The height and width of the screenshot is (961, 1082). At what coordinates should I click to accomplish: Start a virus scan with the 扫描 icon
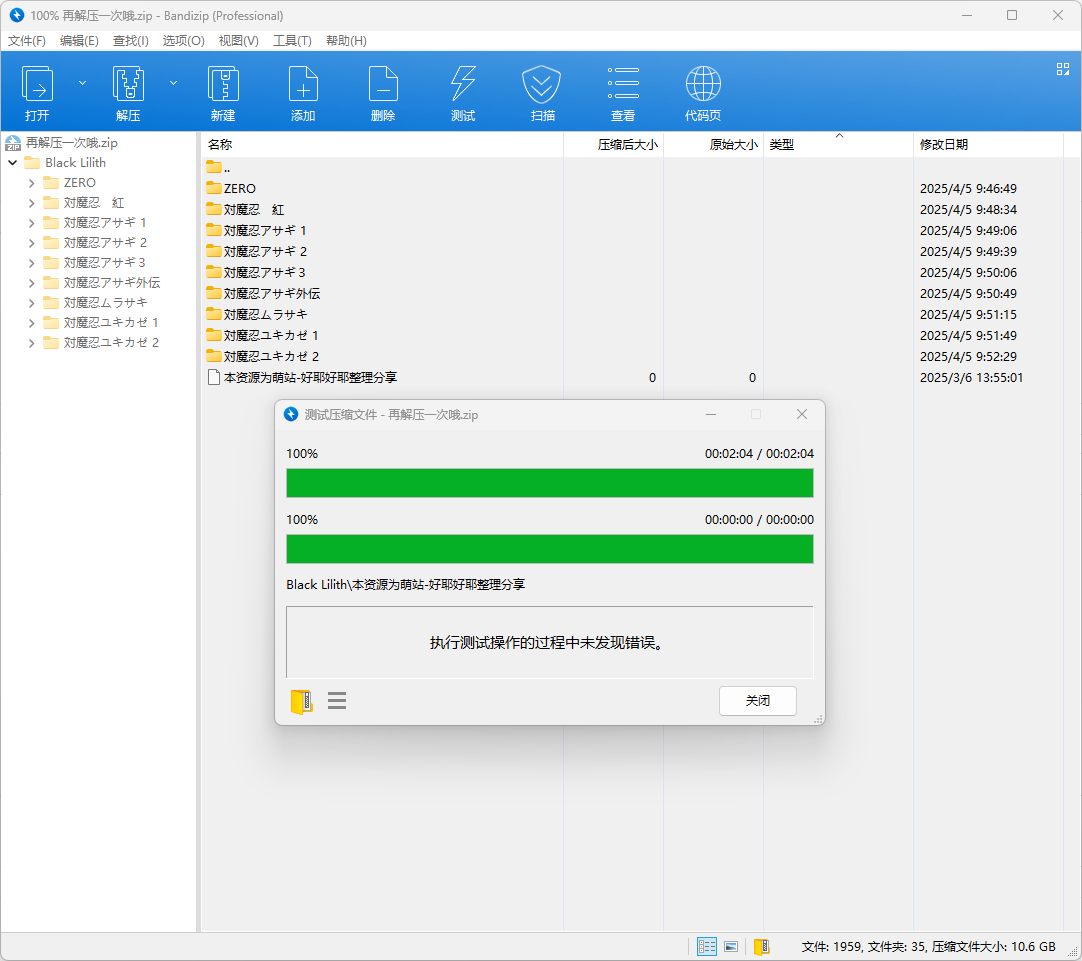tap(542, 90)
